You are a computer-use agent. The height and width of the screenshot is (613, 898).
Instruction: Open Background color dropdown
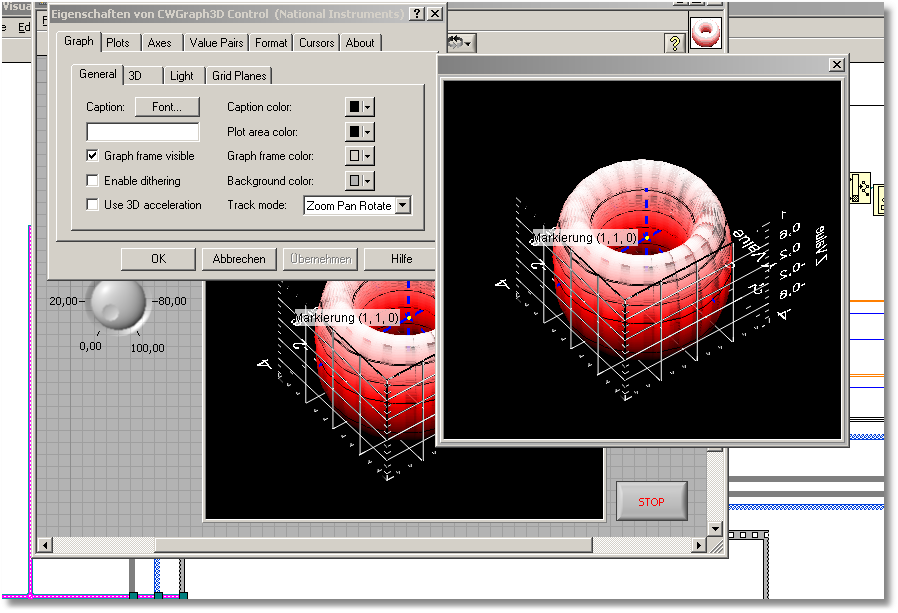point(360,181)
